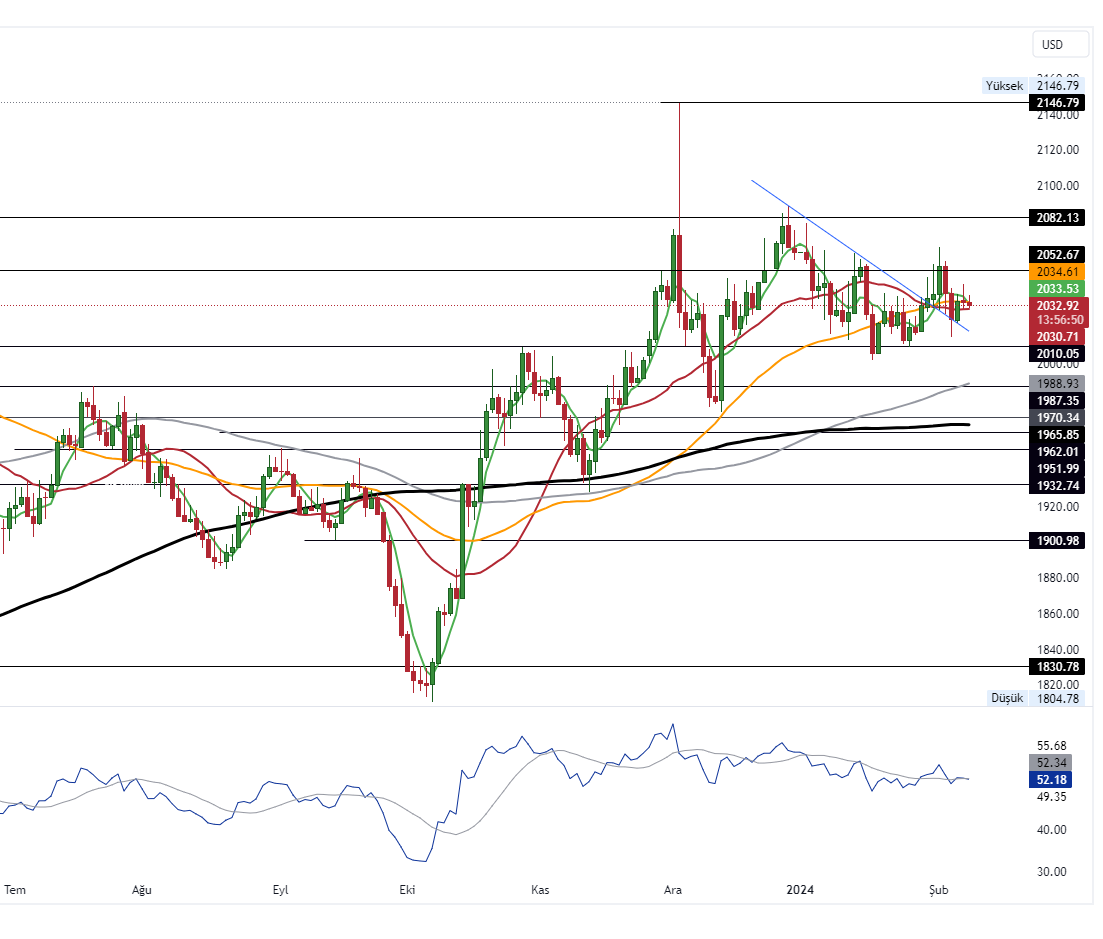Click the 2052.67 resistance price label
1103x939 pixels.
1057,254
